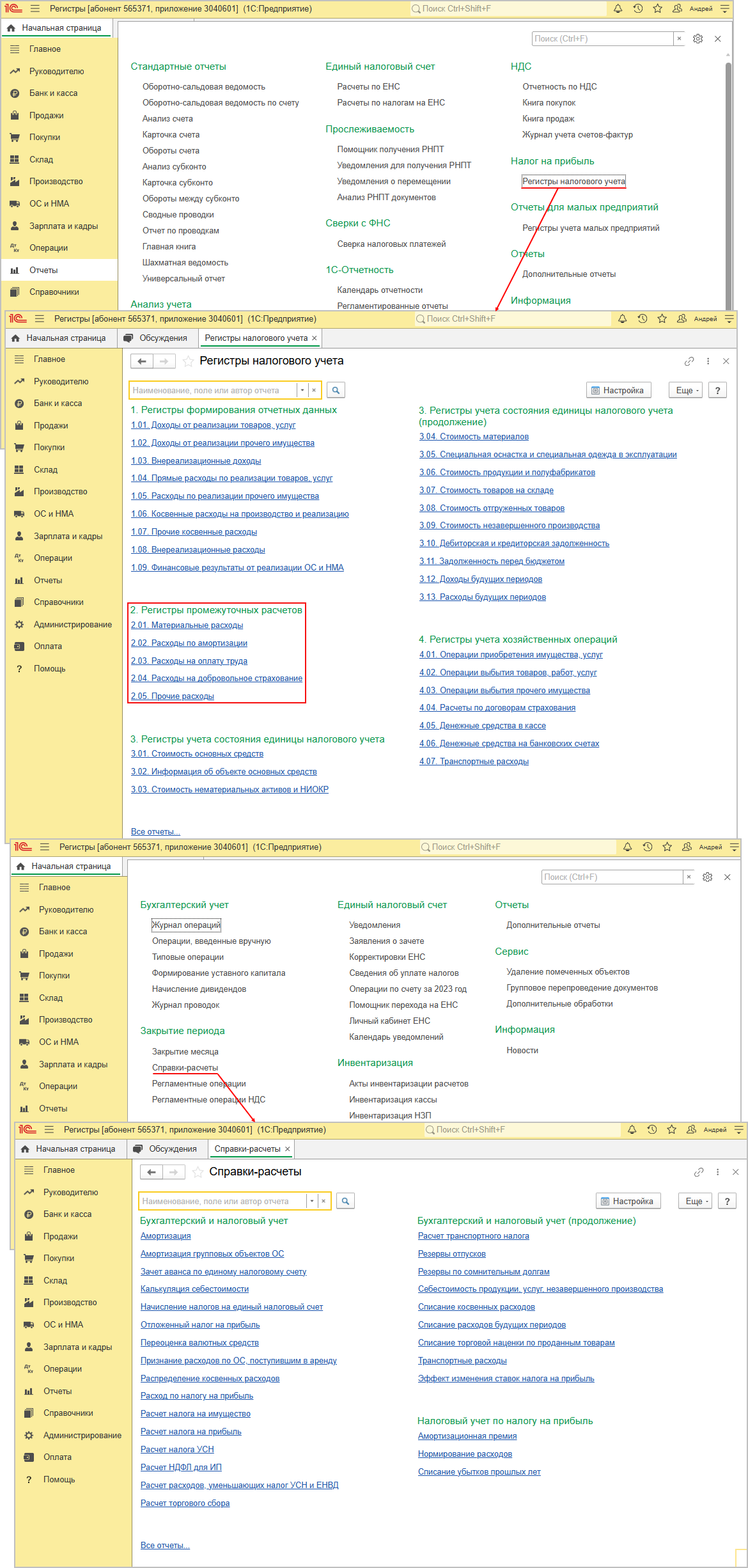Add Справки-расчеты to favorites star
748x1568 pixels.
pos(198,1172)
